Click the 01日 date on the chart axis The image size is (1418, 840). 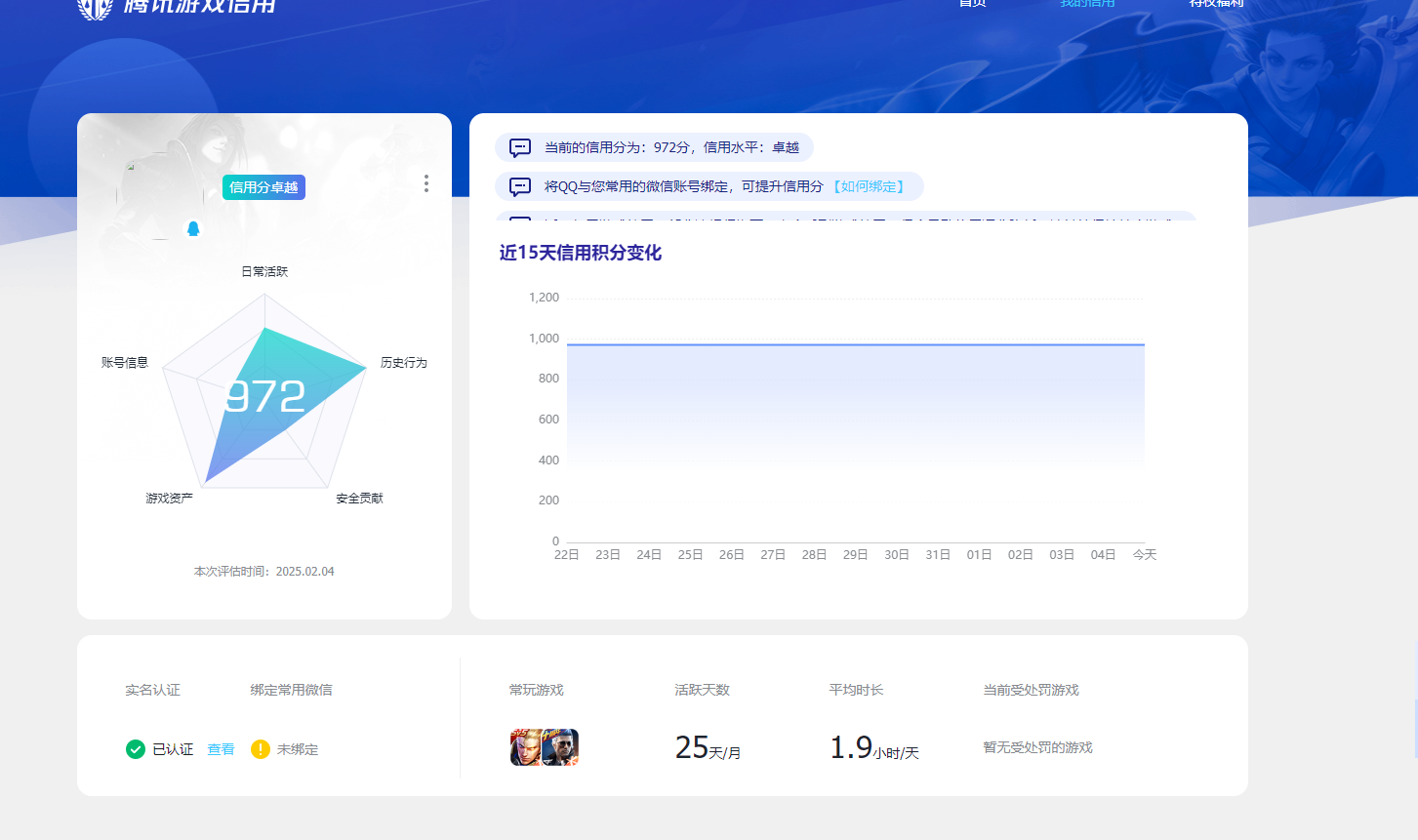[x=980, y=554]
